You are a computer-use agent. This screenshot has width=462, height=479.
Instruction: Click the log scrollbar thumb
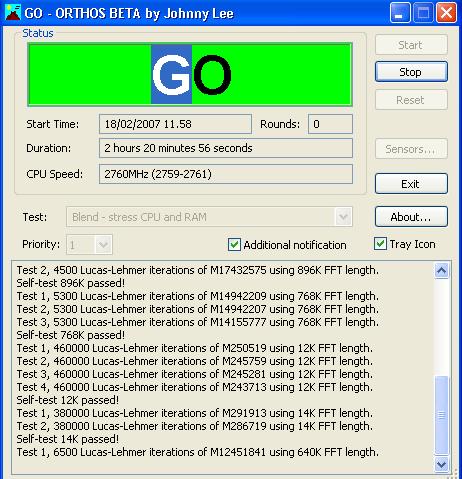(x=442, y=415)
